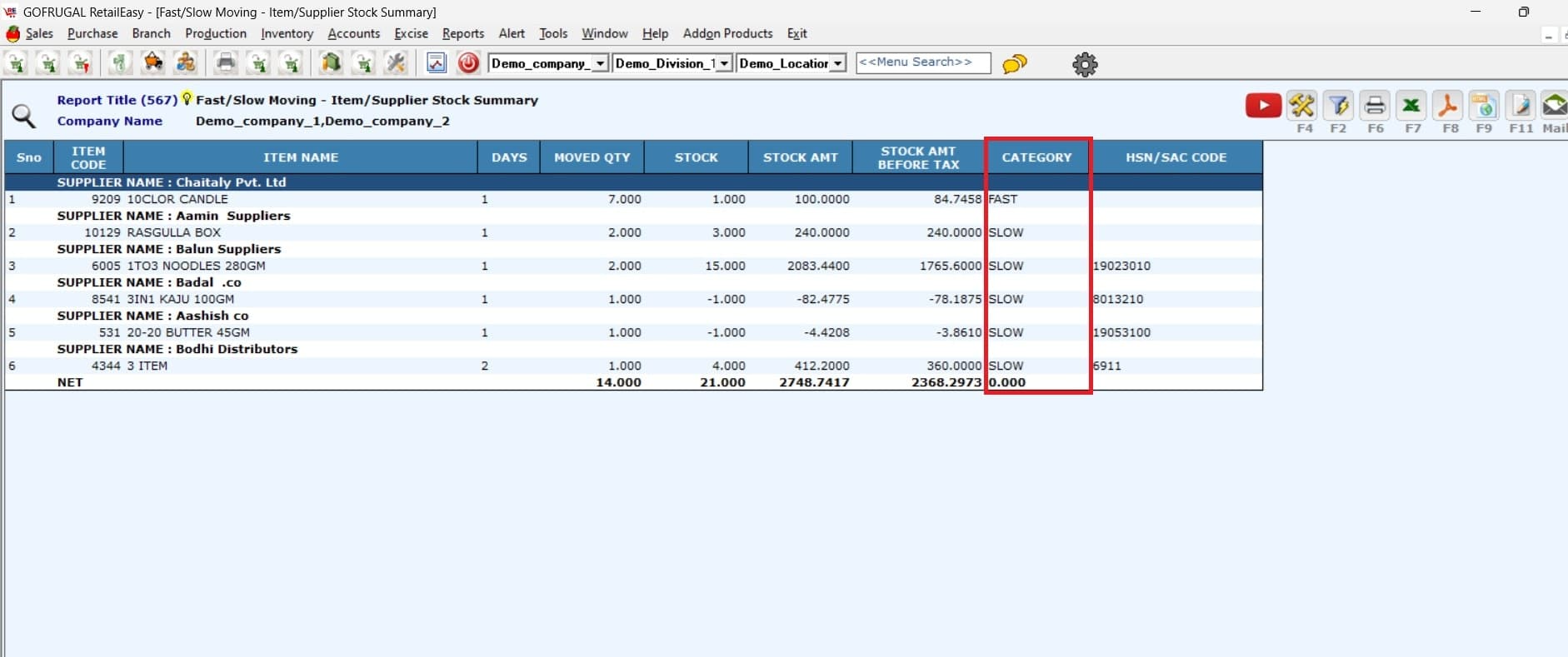Expand the Demo_Division dropdown
The width and height of the screenshot is (1568, 657).
[724, 63]
